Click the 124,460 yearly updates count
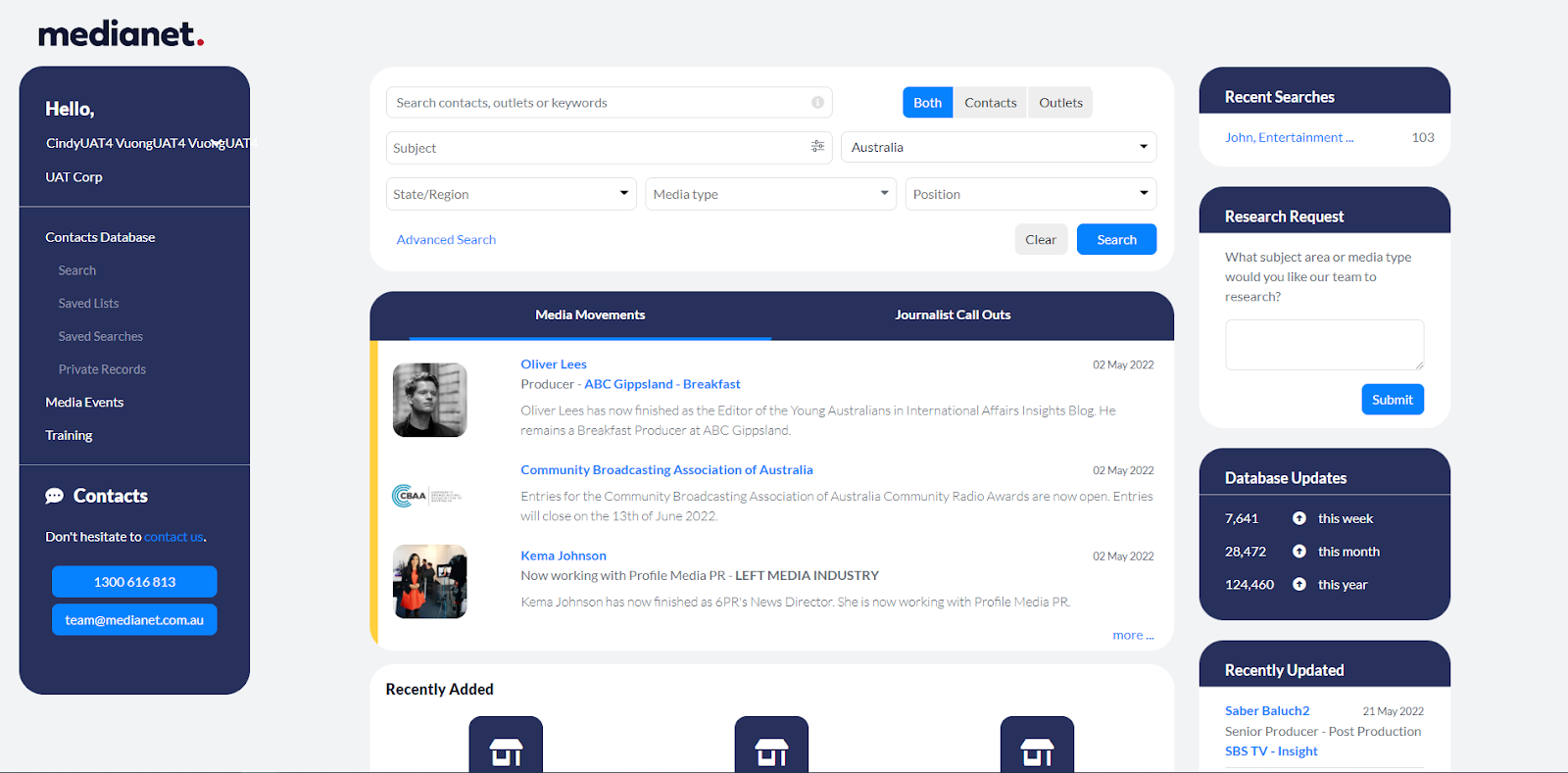Viewport: 1568px width, 773px height. (x=1249, y=584)
